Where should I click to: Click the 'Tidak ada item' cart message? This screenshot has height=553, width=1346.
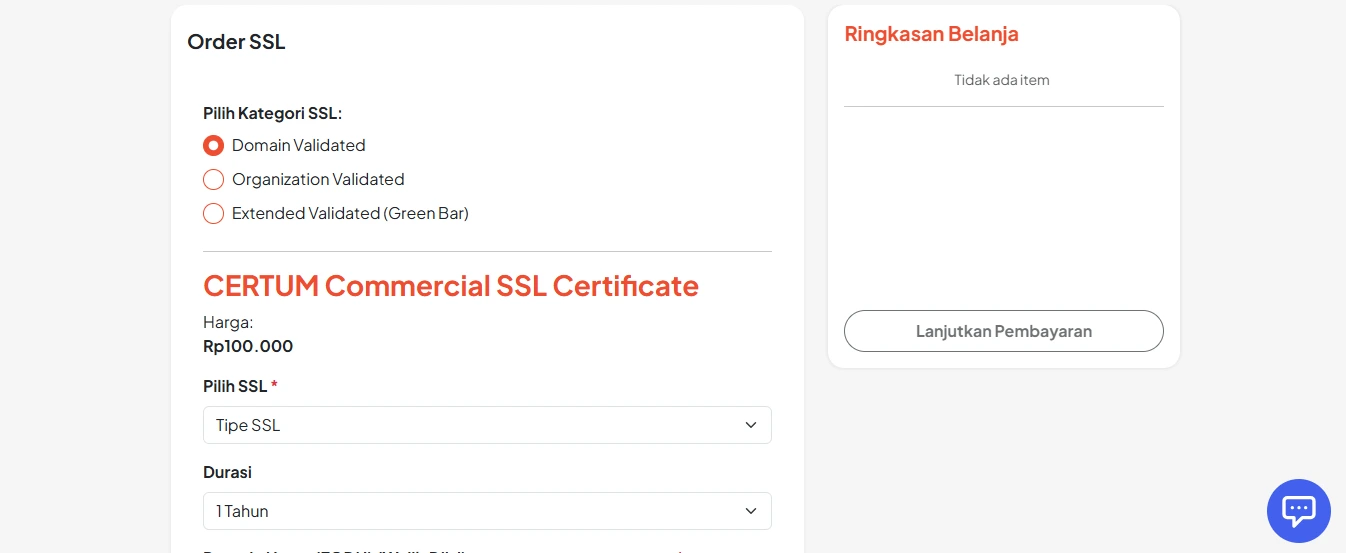[x=1002, y=80]
